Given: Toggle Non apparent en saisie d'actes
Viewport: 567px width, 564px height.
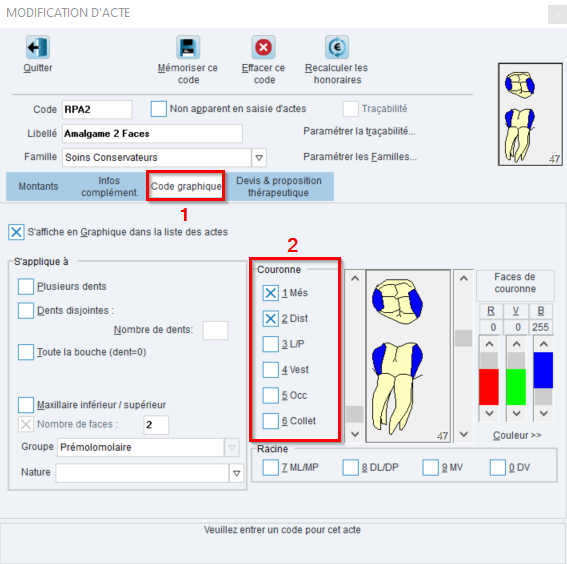Looking at the screenshot, I should [x=158, y=109].
